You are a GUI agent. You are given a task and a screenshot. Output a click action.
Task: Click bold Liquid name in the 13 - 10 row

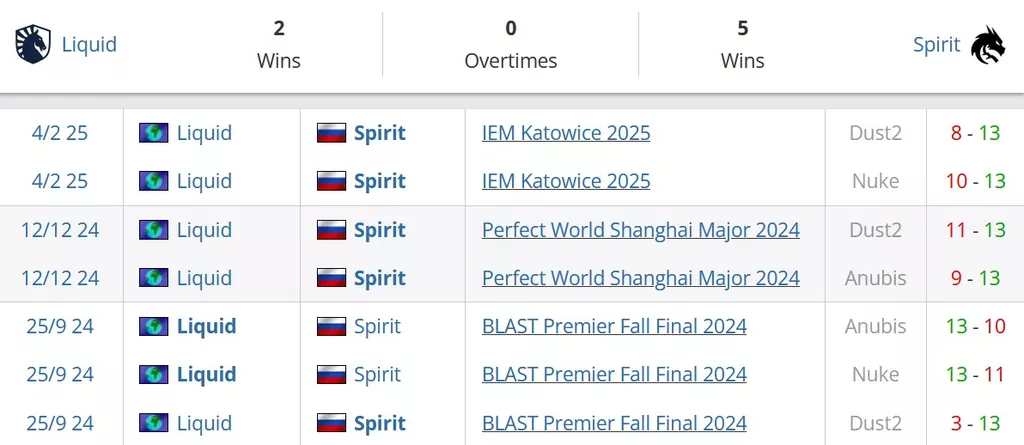206,326
